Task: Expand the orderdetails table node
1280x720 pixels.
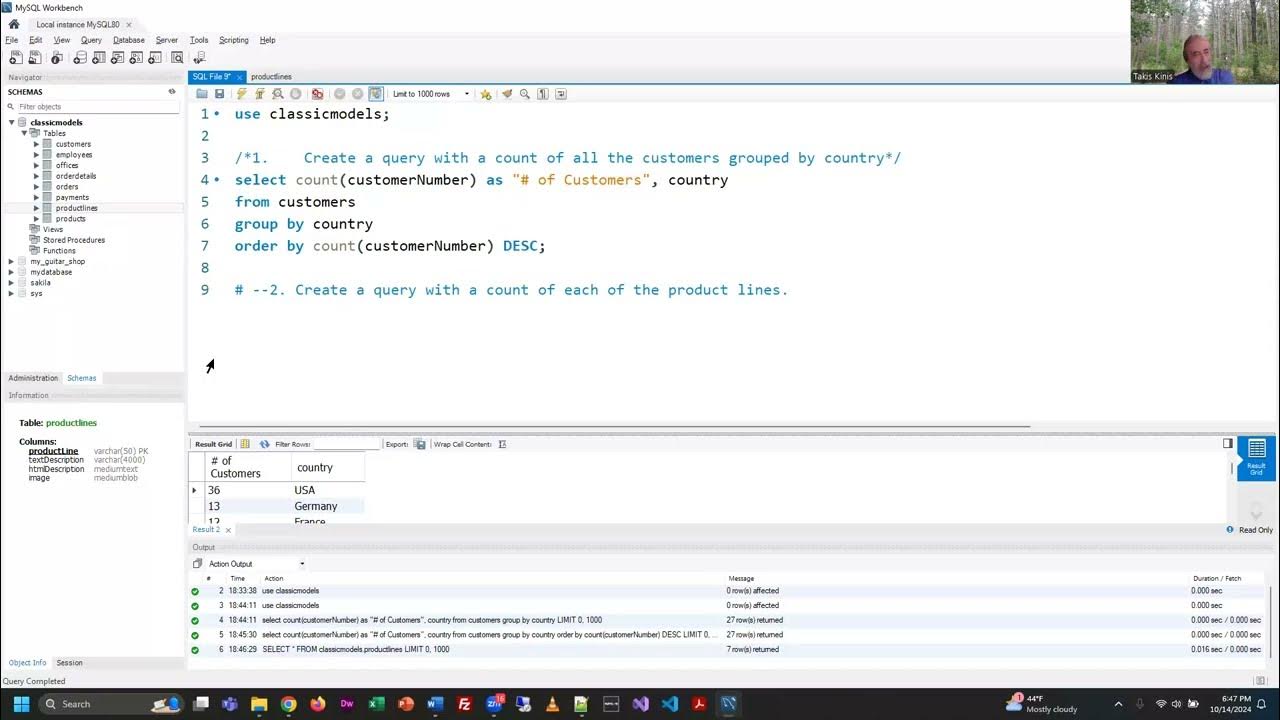Action: [x=36, y=176]
